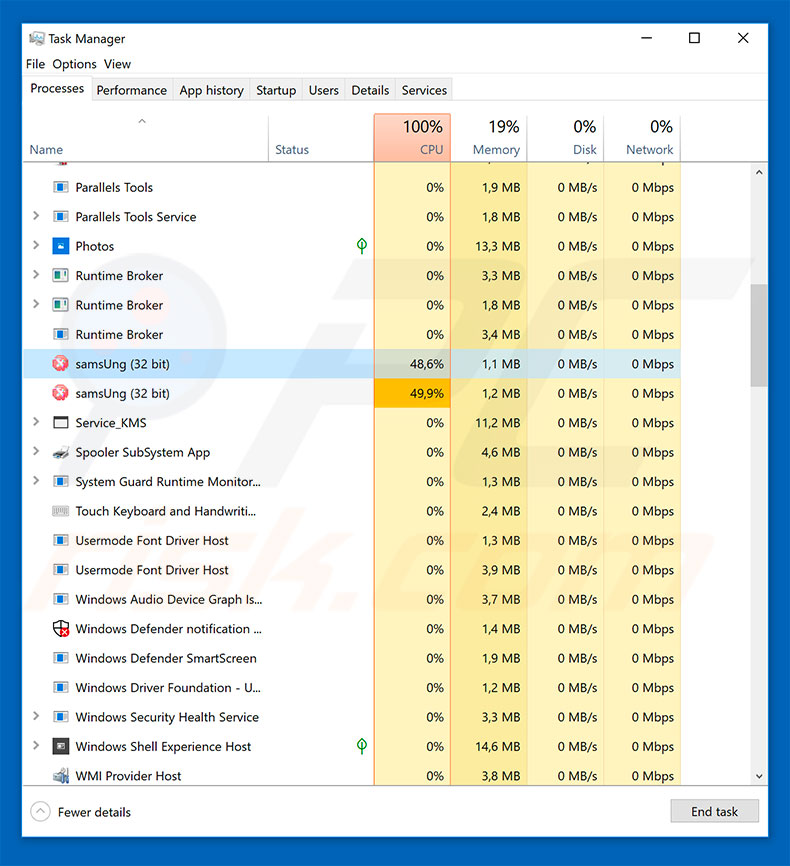Expand the Photos process group
Viewport: 790px width, 866px height.
36,245
